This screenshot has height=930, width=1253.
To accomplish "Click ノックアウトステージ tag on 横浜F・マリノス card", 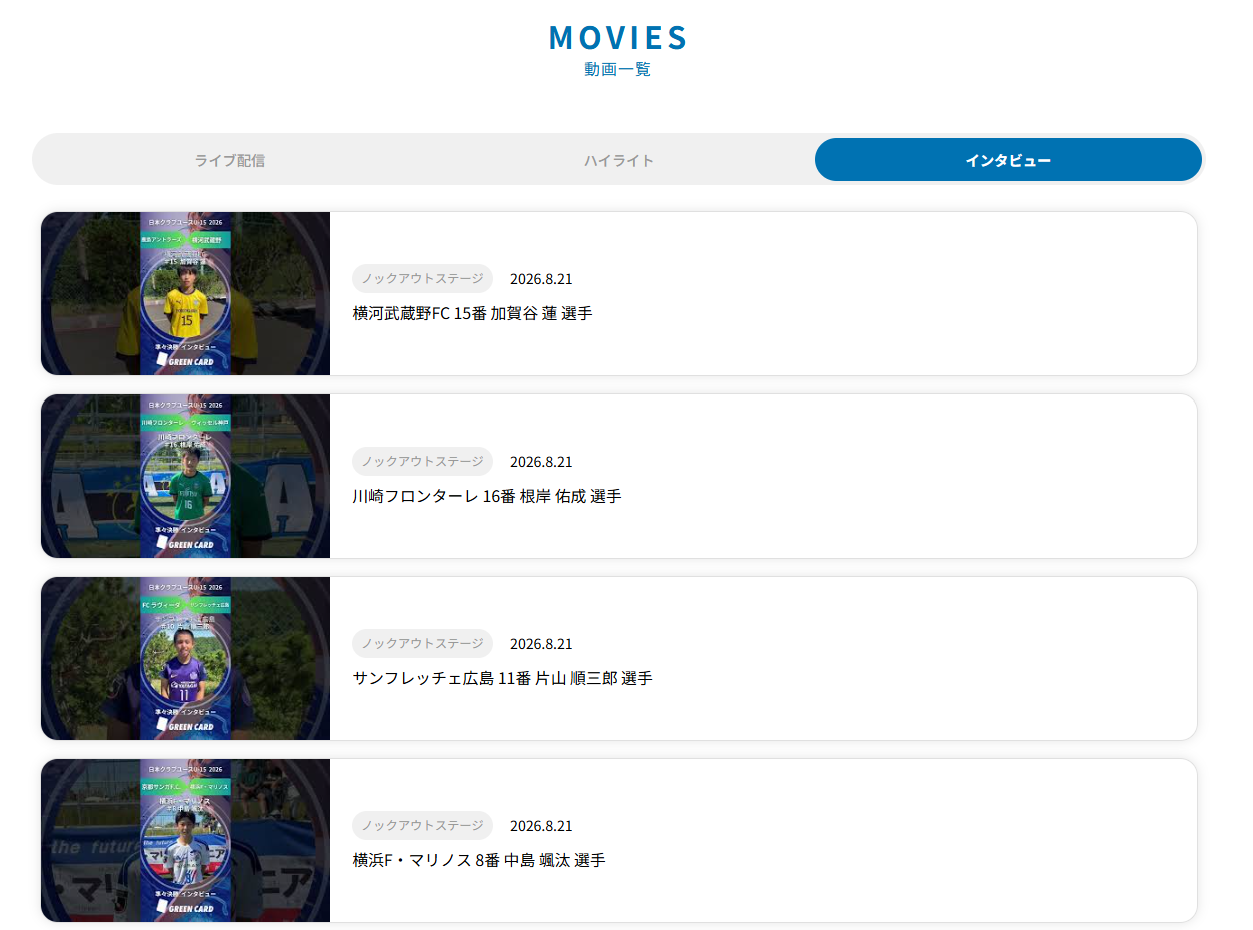I will tap(422, 825).
